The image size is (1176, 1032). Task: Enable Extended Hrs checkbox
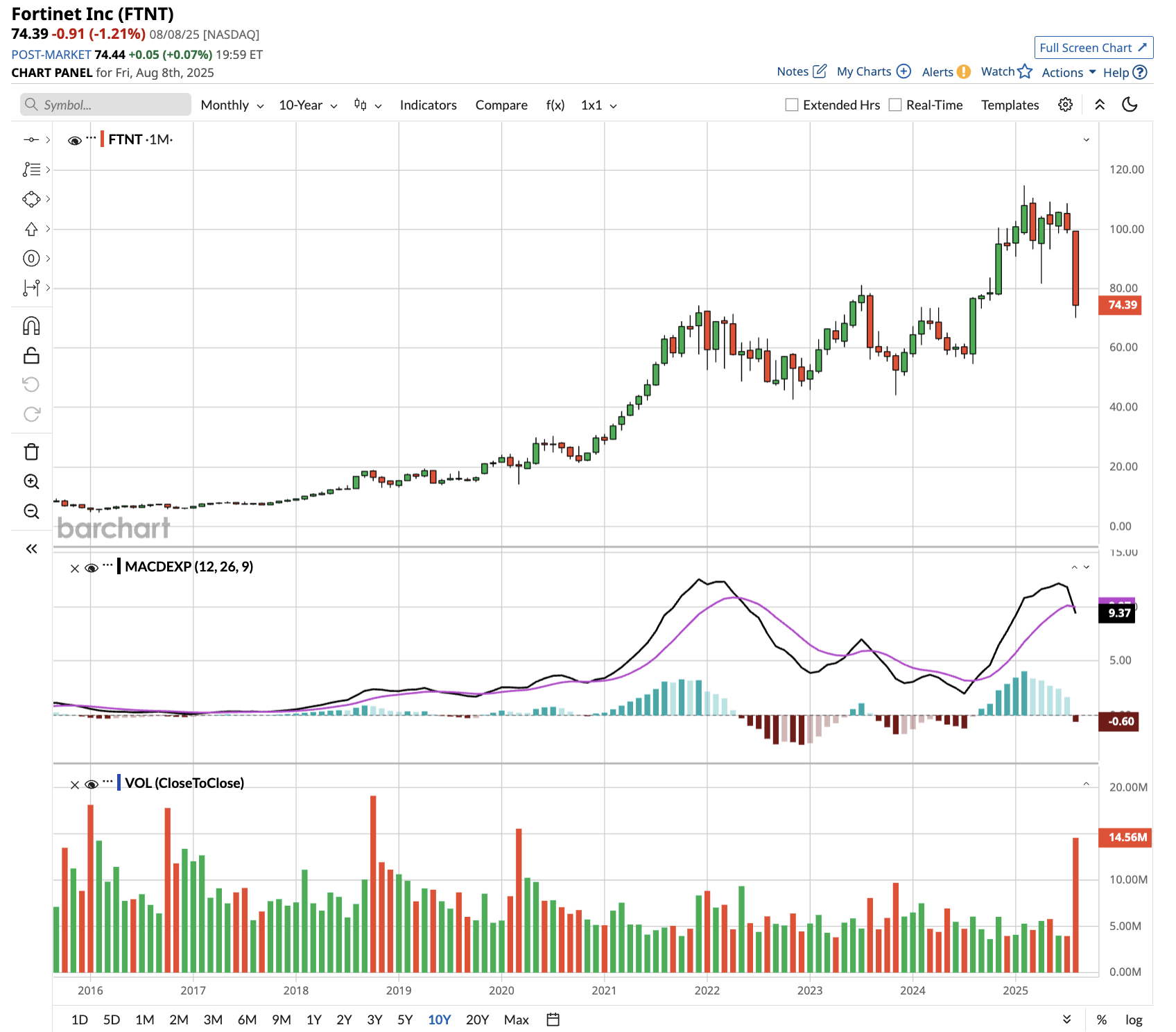(792, 105)
